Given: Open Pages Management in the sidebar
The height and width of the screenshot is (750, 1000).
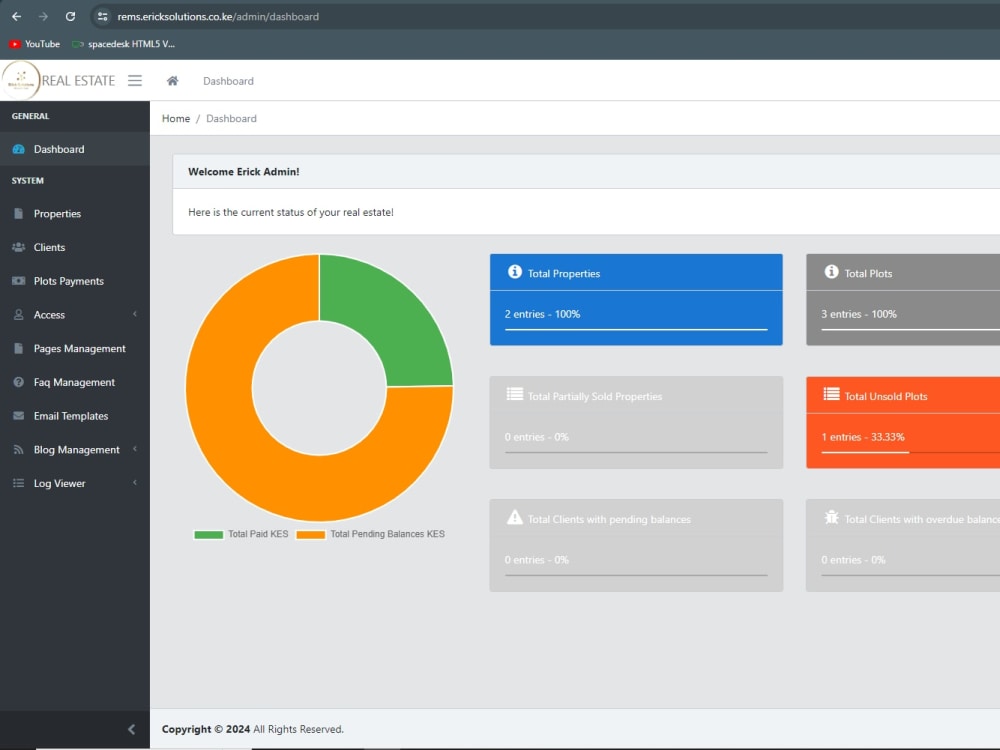Looking at the screenshot, I should (75, 349).
